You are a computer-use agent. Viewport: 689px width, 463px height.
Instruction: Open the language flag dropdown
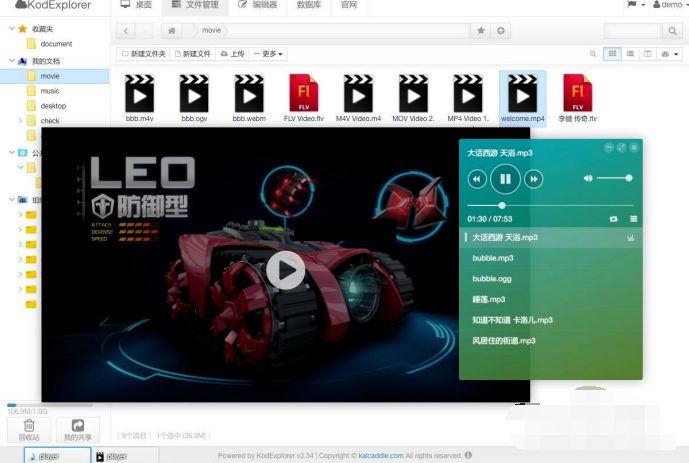pos(636,5)
